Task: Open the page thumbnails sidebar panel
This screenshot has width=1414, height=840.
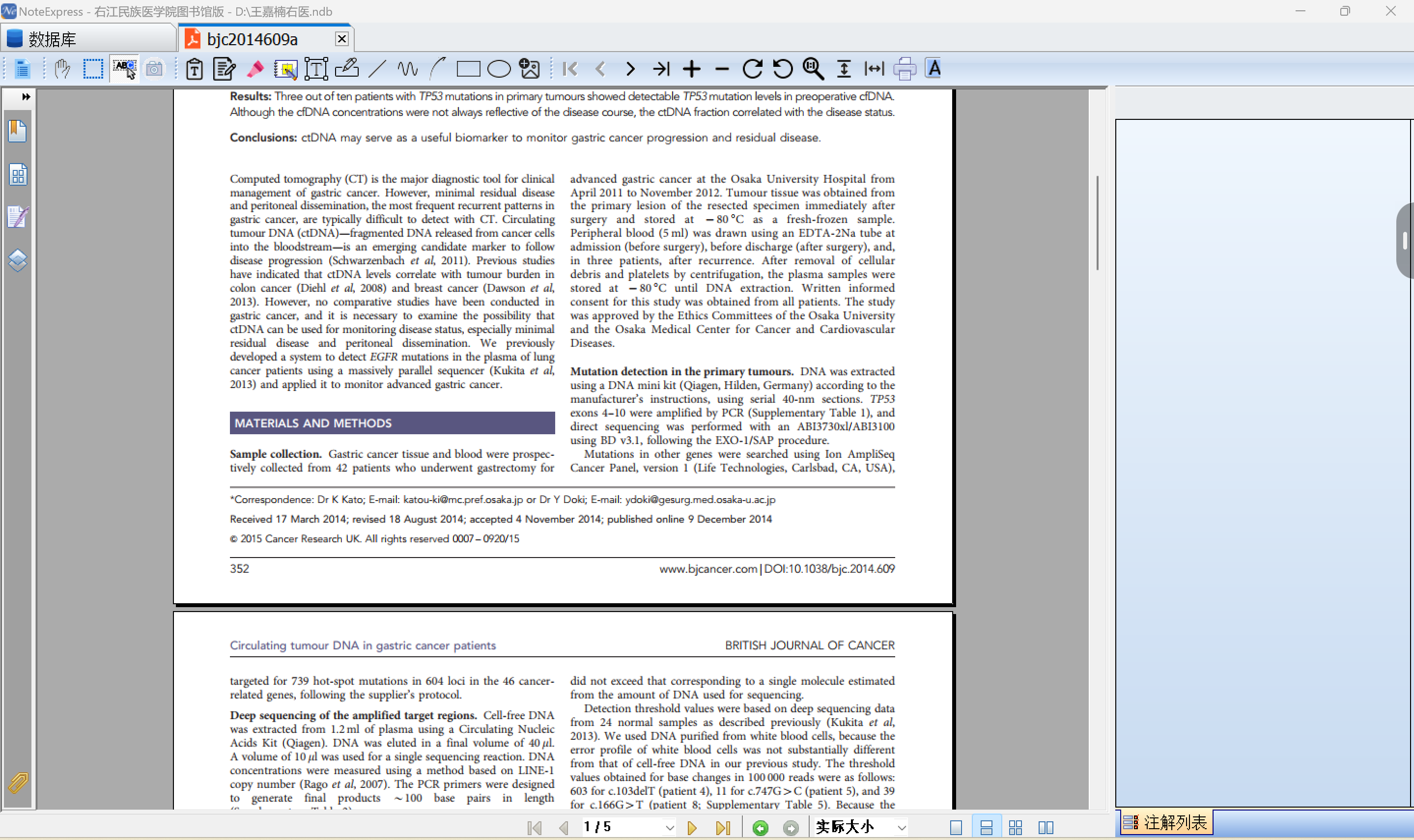Action: [x=18, y=174]
